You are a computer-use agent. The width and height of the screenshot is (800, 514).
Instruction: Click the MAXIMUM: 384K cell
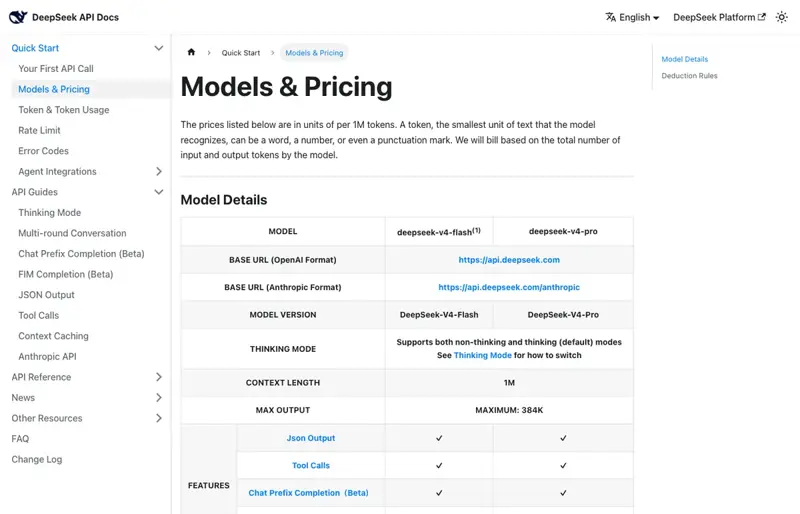(509, 410)
